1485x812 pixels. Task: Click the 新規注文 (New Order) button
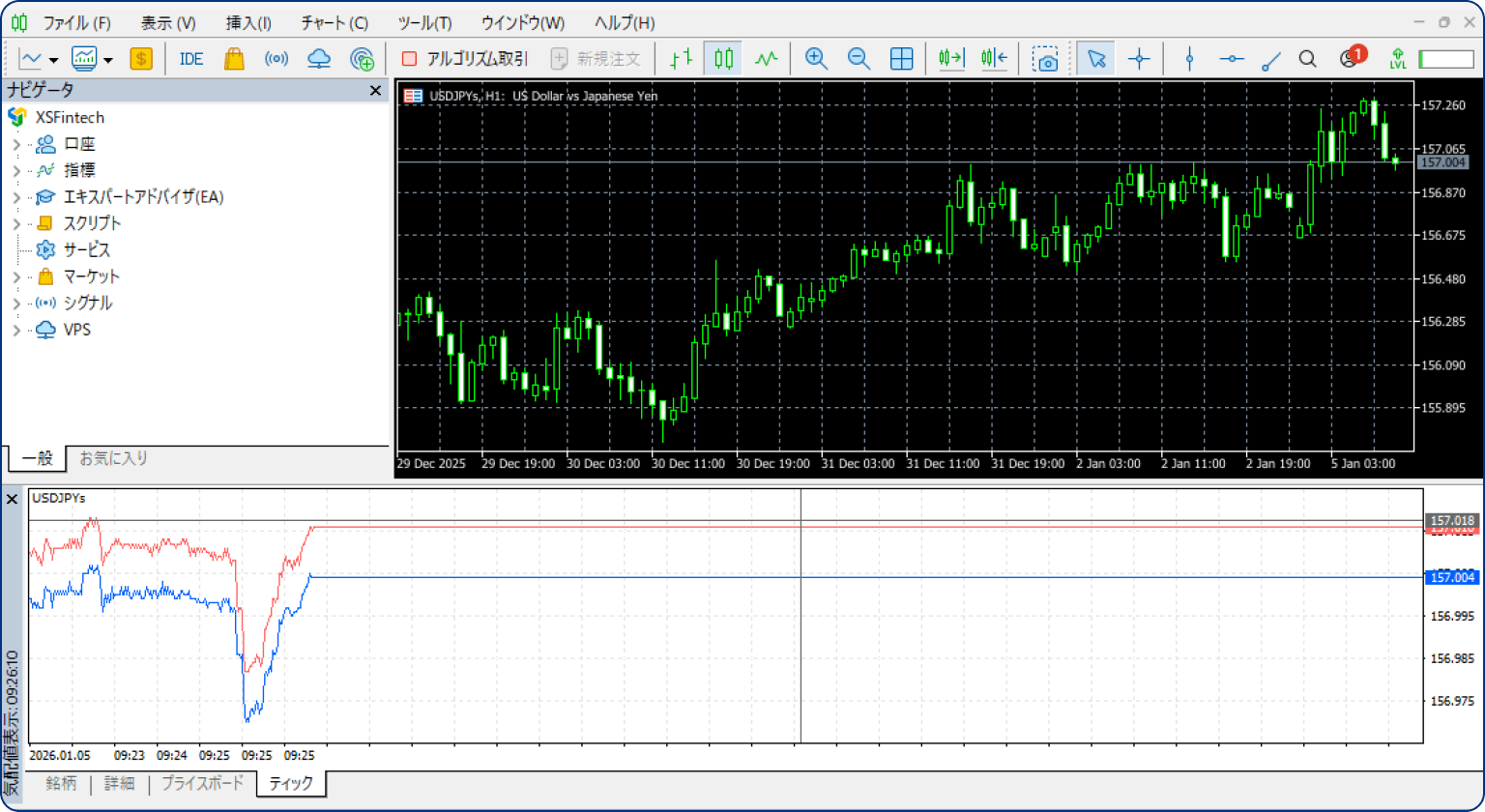[x=597, y=59]
